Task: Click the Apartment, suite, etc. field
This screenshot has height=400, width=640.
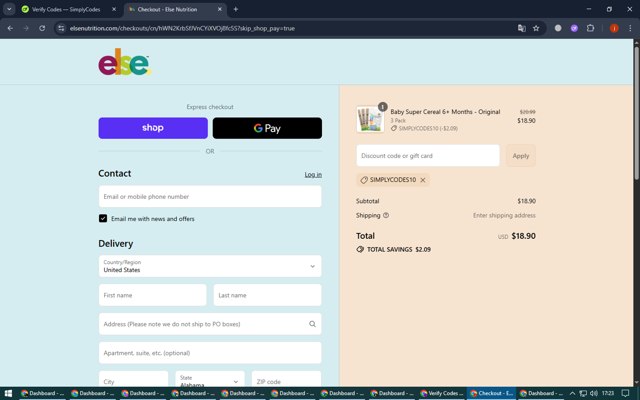Action: (x=210, y=353)
